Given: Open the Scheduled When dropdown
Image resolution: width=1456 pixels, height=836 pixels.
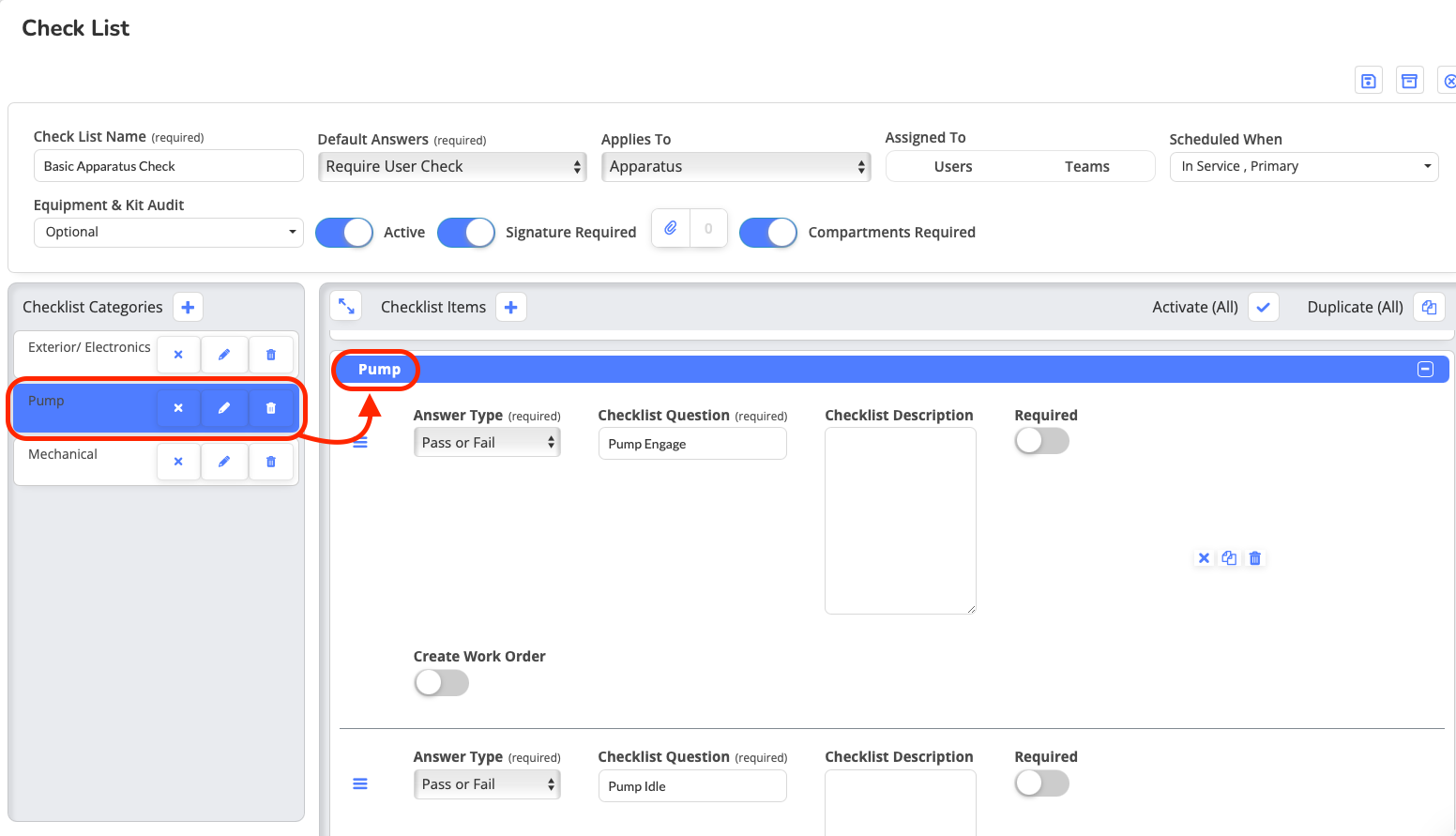Looking at the screenshot, I should pos(1303,167).
